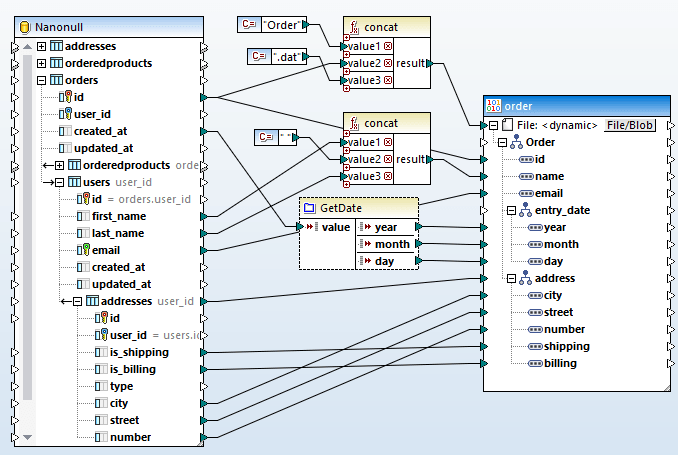Expand the orderedproducts table at top
This screenshot has width=678, height=455.
click(x=41, y=63)
